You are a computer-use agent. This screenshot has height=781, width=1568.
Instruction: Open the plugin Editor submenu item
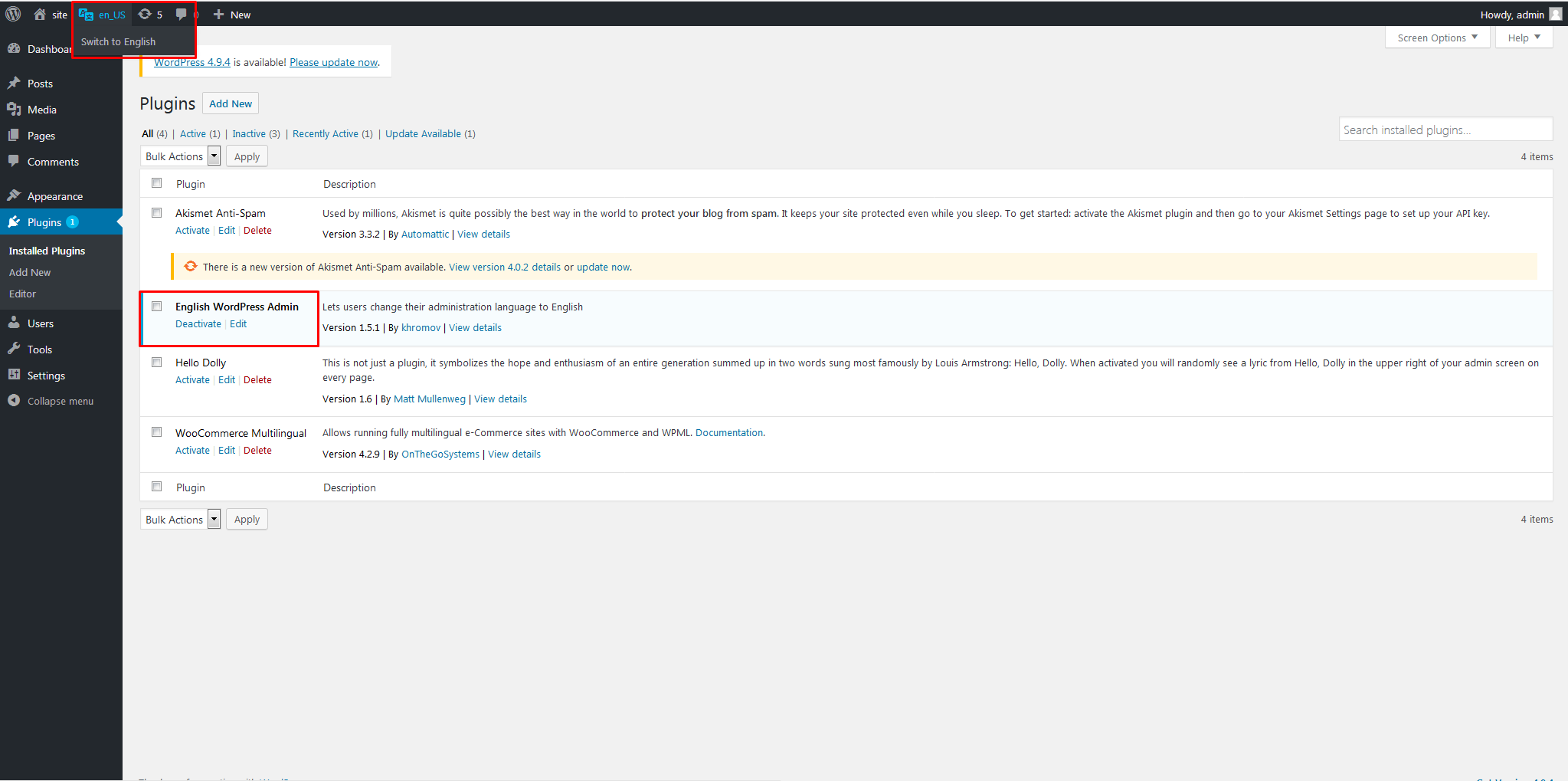22,294
